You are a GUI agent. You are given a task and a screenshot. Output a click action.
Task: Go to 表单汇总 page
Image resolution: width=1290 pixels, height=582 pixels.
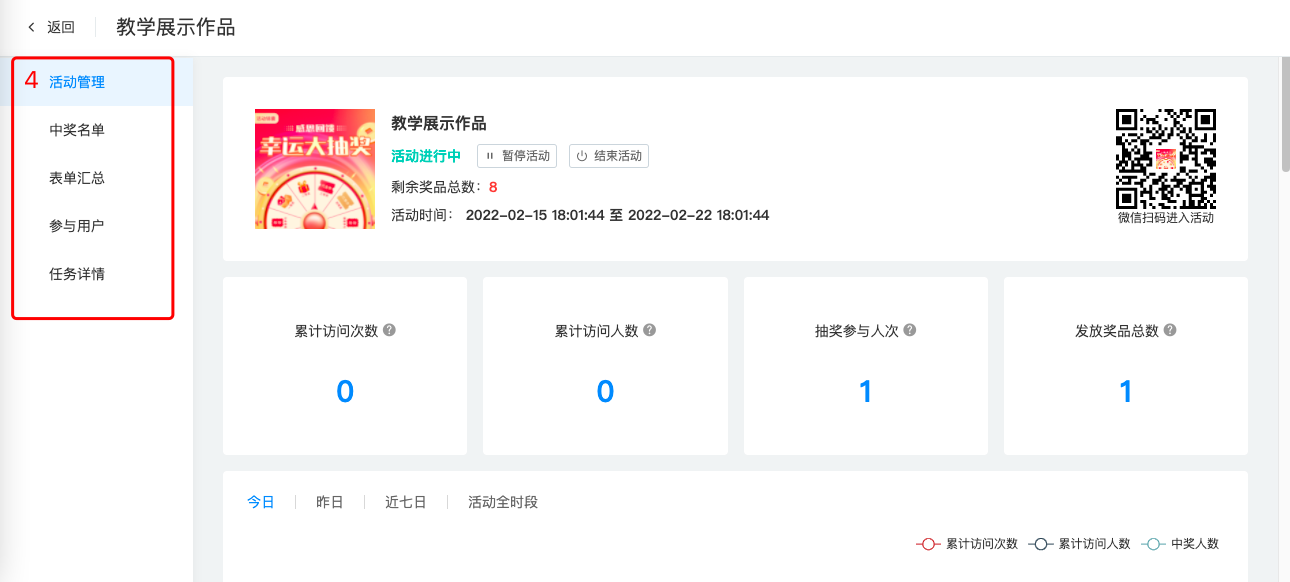77,178
